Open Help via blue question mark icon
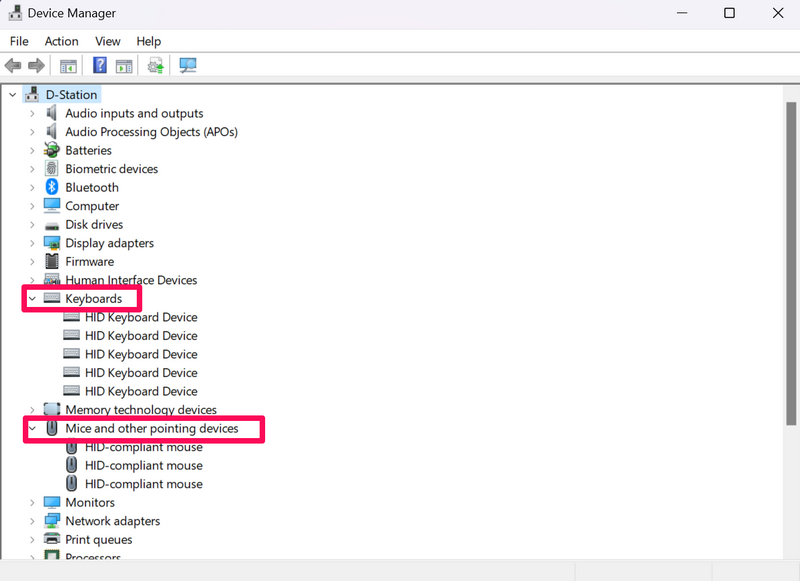 click(99, 66)
